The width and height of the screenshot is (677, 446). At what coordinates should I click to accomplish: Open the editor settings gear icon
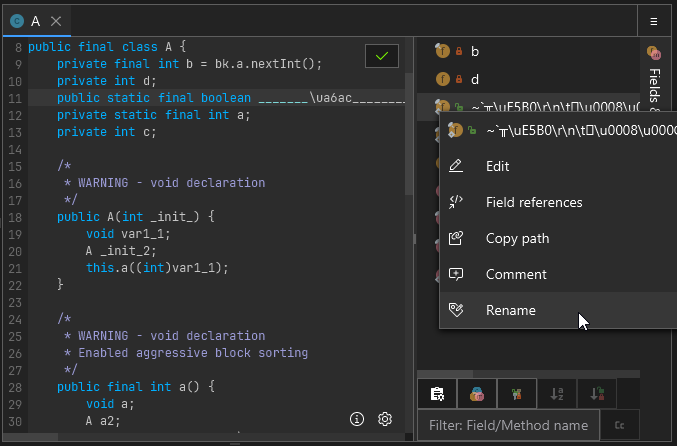tap(385, 419)
